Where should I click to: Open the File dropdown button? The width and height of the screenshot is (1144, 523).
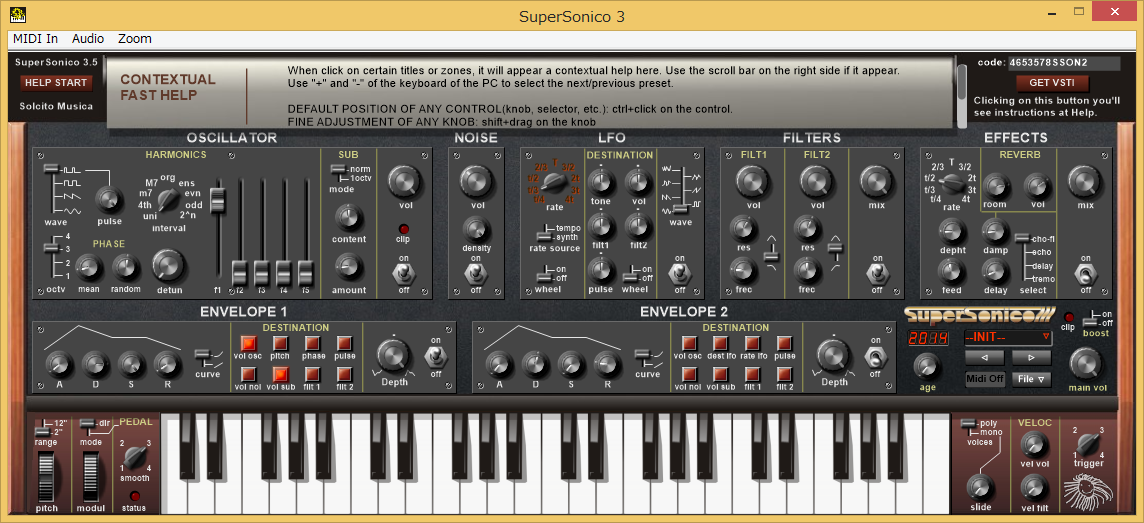click(1031, 379)
